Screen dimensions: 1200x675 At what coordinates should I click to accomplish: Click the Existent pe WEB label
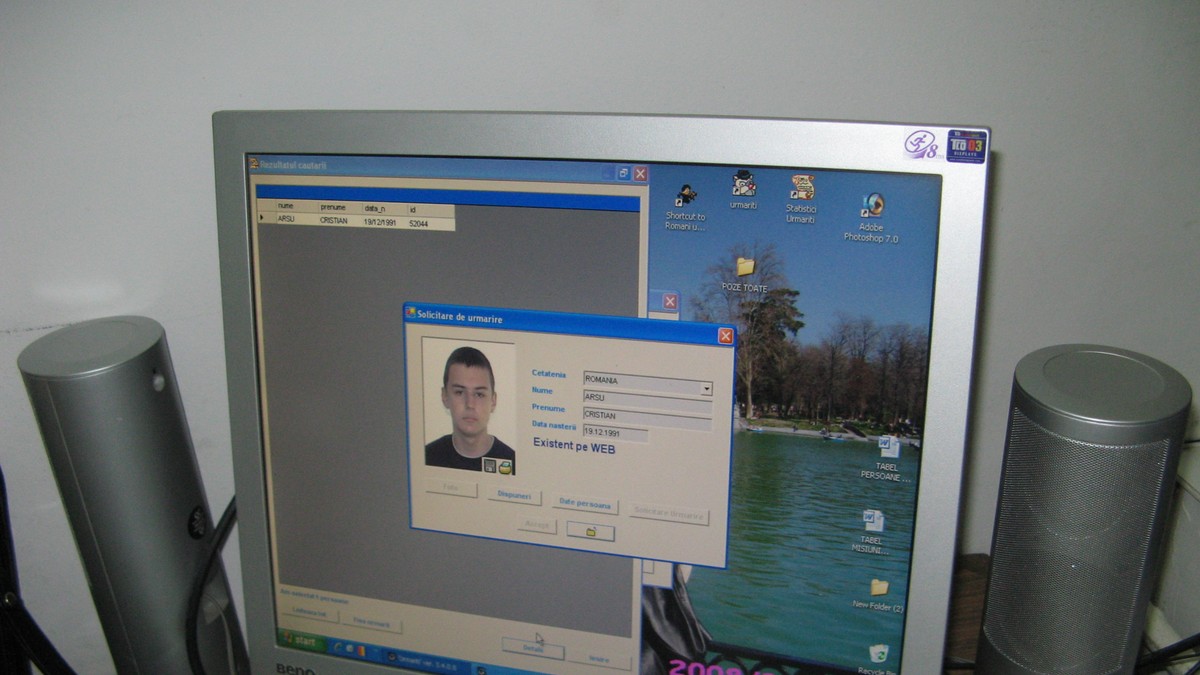point(574,447)
